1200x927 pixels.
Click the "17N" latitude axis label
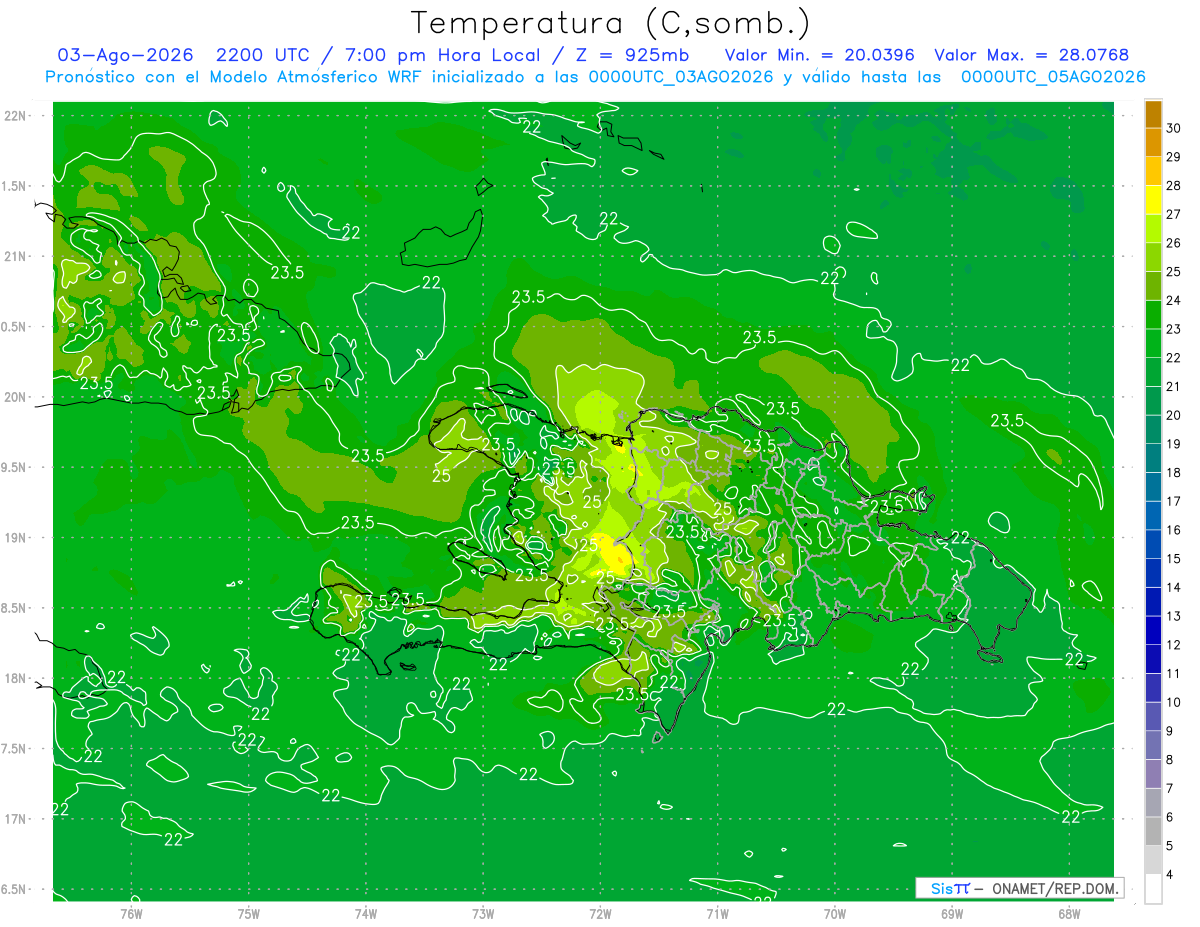pyautogui.click(x=15, y=819)
